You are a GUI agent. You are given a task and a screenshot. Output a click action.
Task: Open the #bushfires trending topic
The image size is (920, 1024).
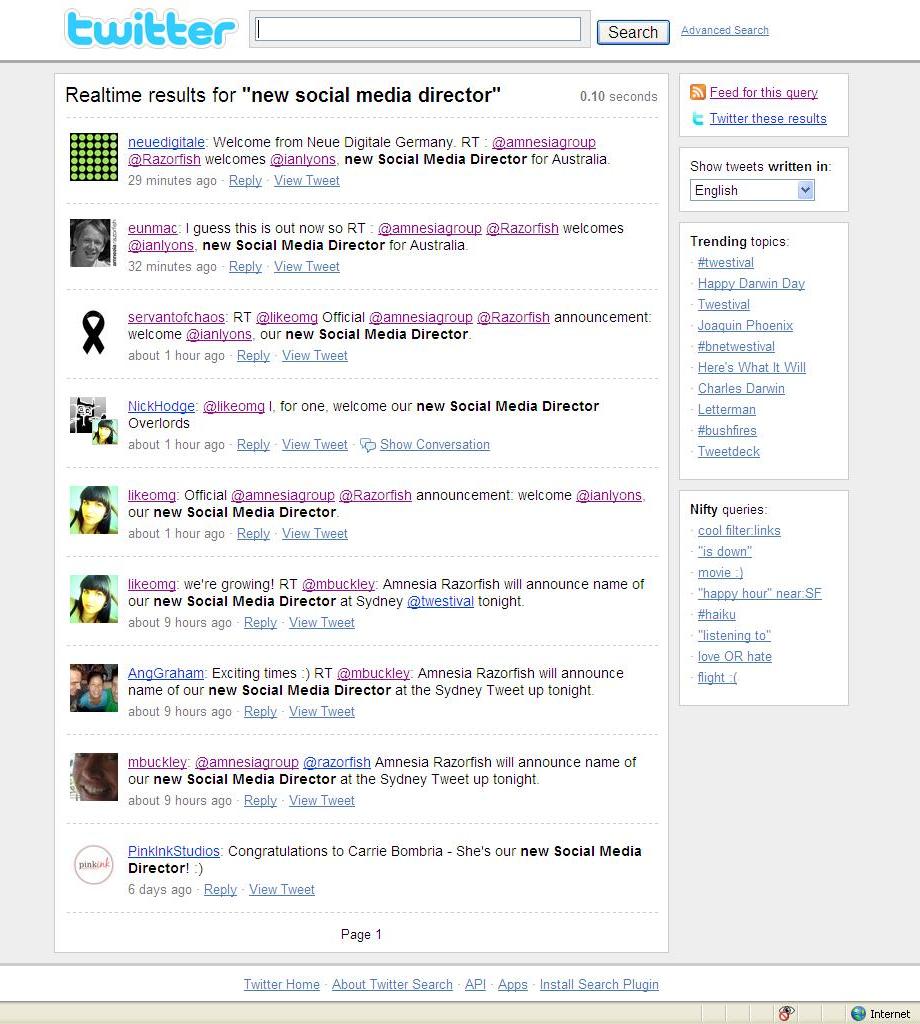727,430
